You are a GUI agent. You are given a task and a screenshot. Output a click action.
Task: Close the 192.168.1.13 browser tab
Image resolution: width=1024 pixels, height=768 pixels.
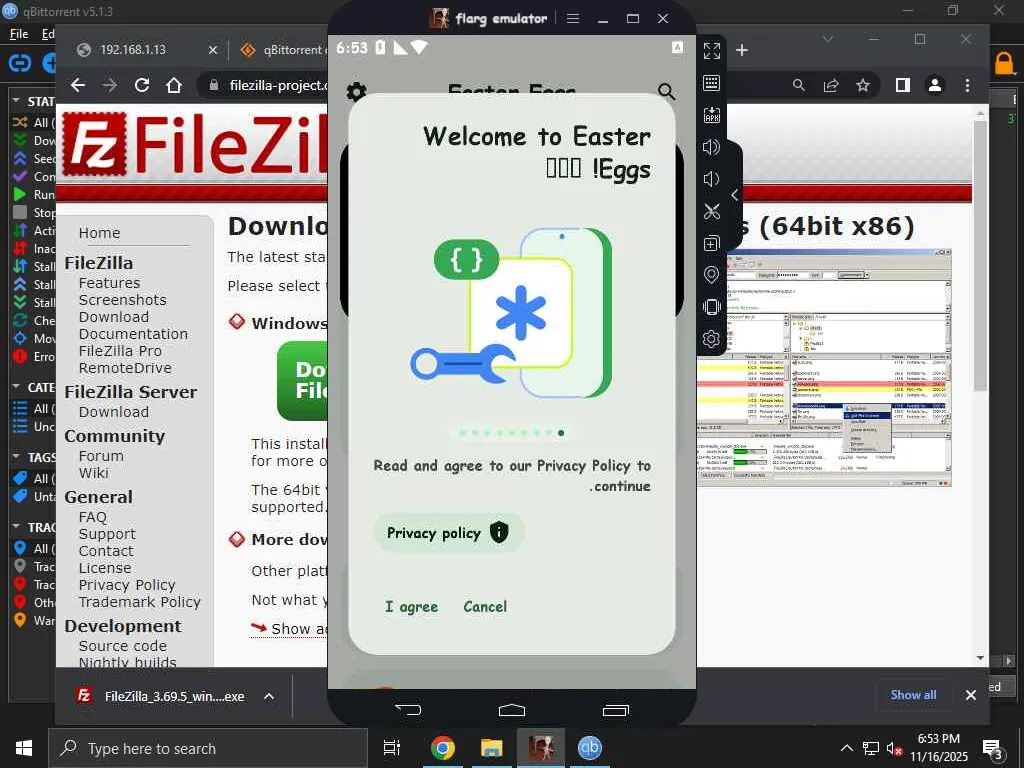(x=213, y=50)
